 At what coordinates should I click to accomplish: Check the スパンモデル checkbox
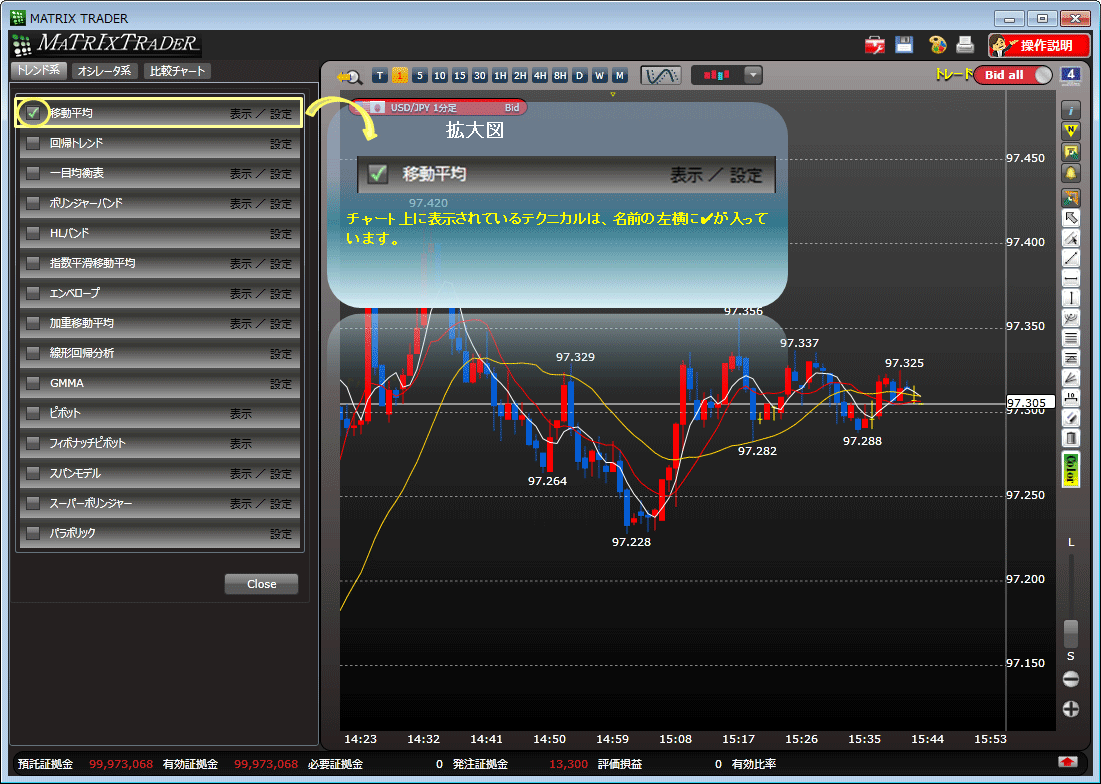(x=33, y=473)
